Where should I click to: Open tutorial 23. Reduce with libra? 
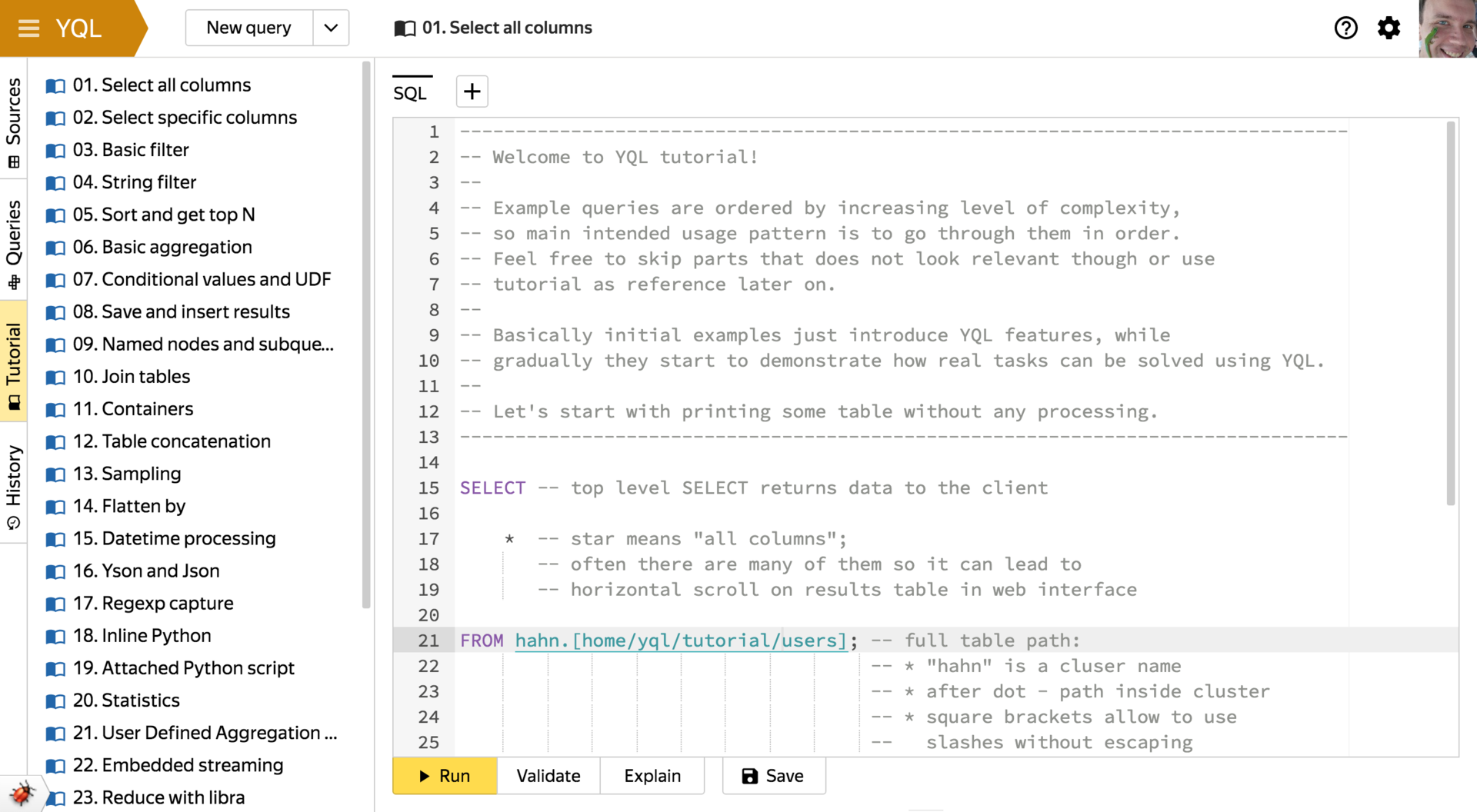click(x=159, y=798)
